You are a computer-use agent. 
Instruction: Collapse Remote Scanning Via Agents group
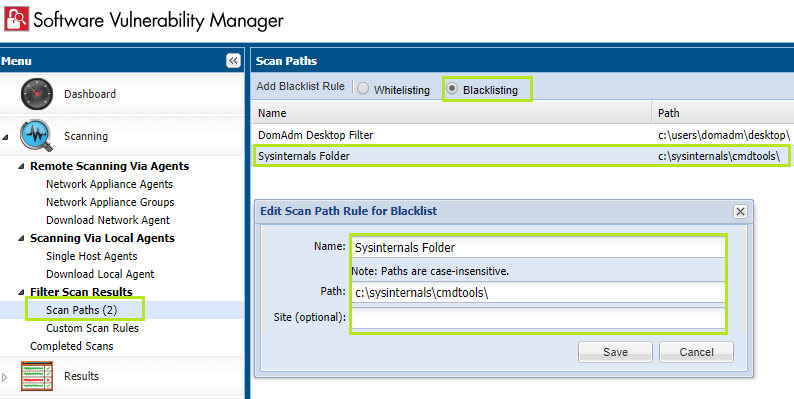click(x=21, y=166)
